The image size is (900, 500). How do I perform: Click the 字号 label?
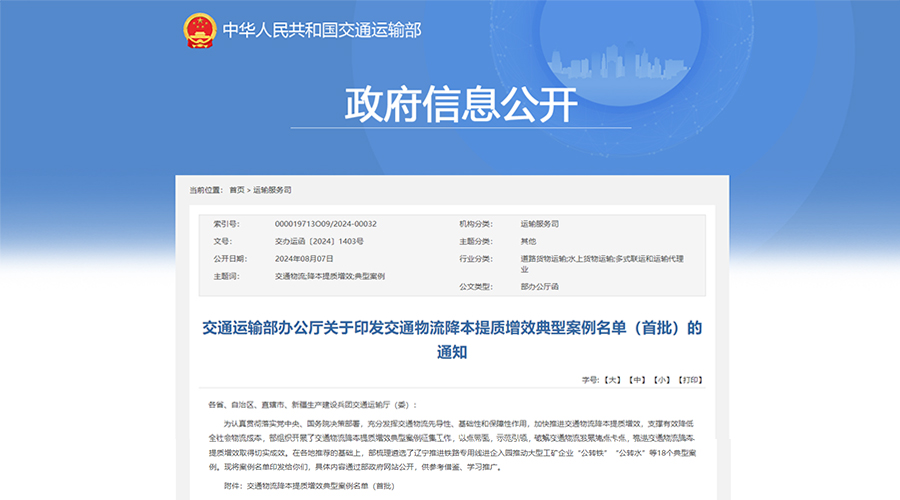click(x=591, y=380)
